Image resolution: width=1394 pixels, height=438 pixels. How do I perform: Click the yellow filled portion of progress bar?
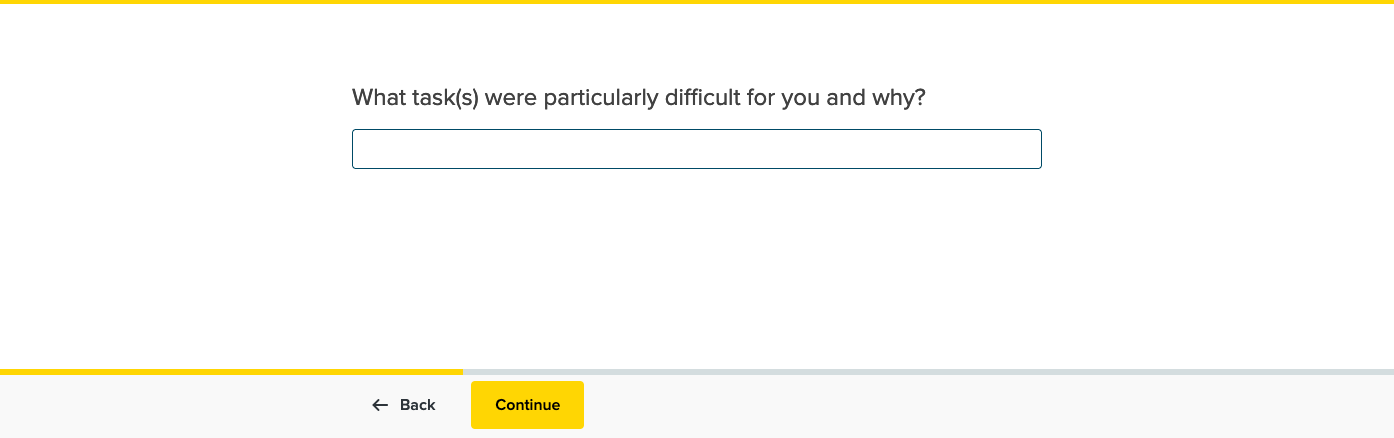tap(230, 372)
